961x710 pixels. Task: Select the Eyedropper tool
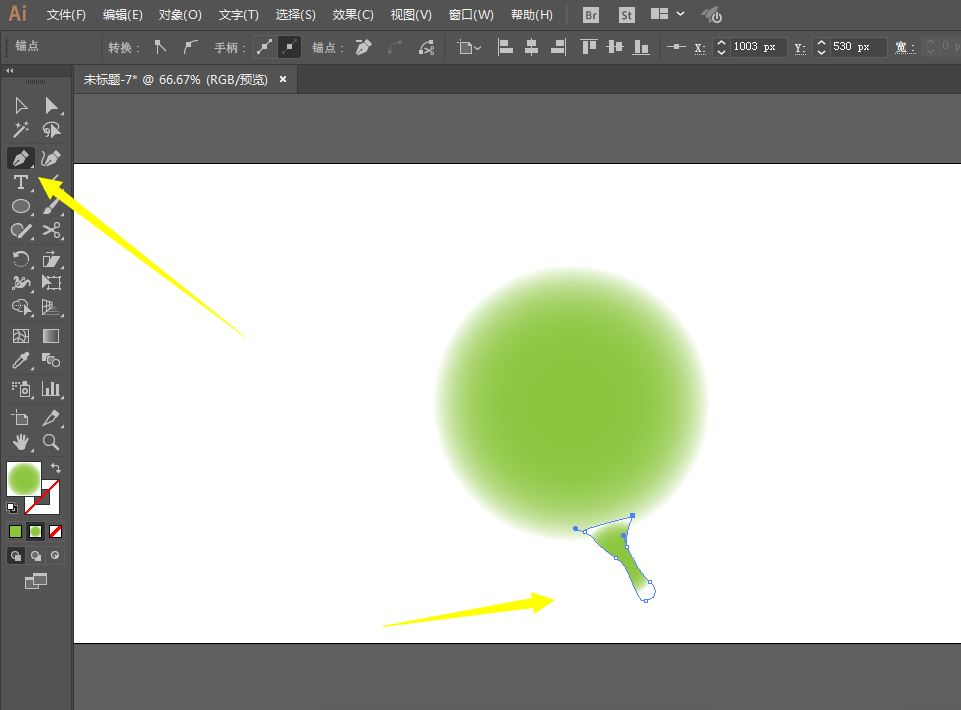[x=20, y=361]
